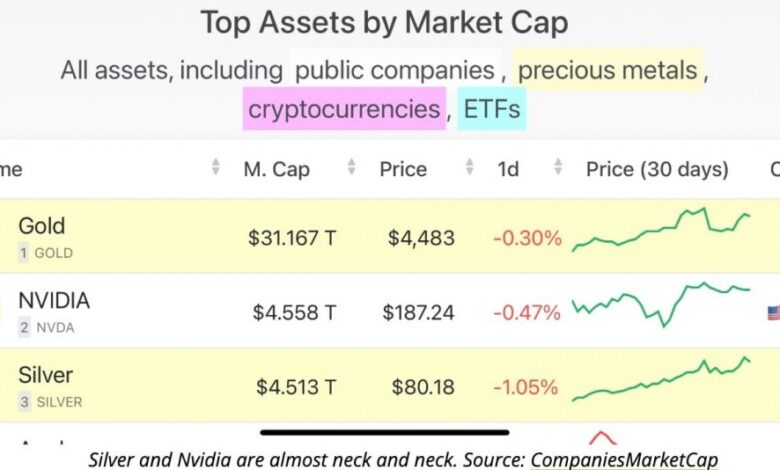This screenshot has width=780, height=470.
Task: Toggle the cryptocurrencies category filter
Action: (x=344, y=108)
